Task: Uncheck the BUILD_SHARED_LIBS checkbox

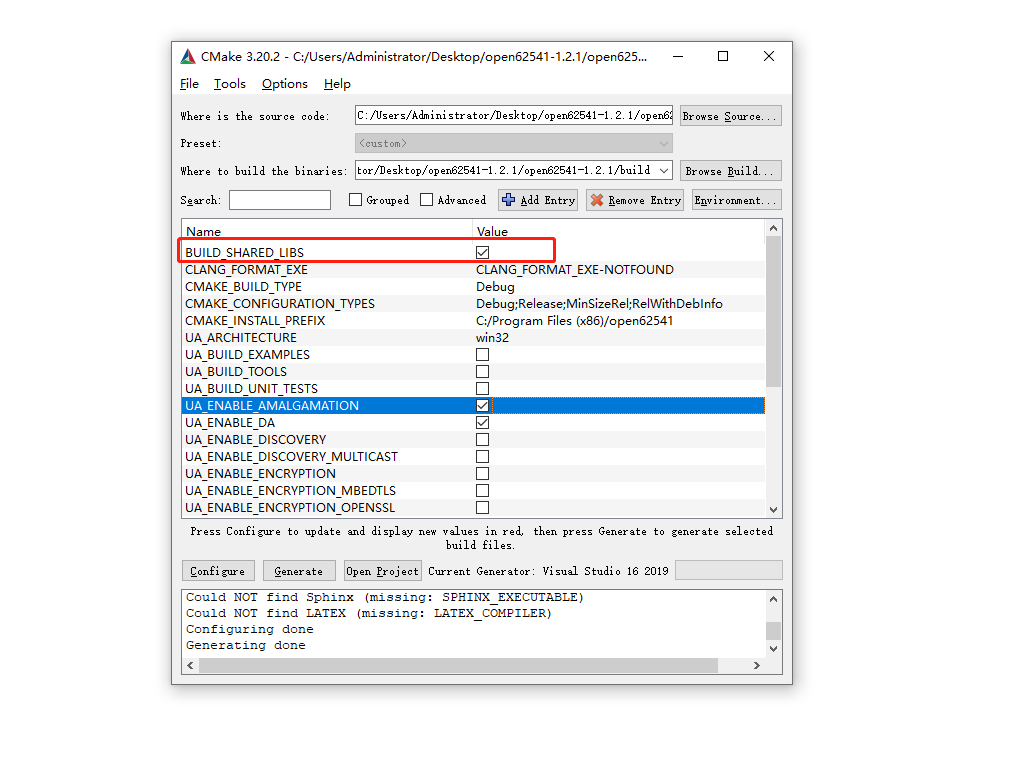Action: pyautogui.click(x=482, y=252)
